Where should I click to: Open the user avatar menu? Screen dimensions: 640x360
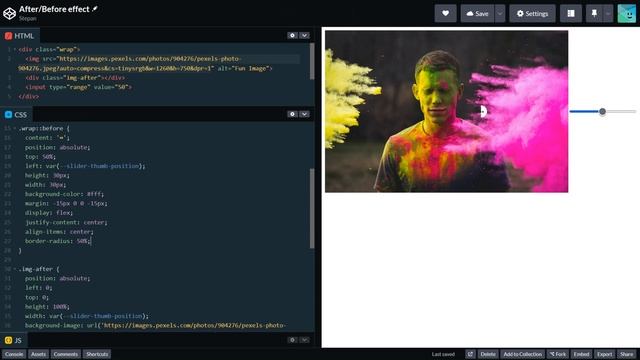tap(627, 13)
